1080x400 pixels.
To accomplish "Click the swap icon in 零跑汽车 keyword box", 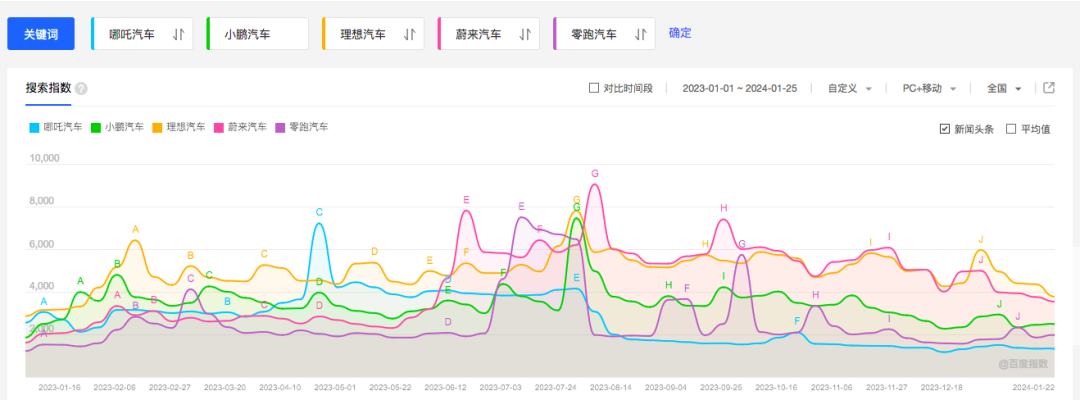I will tap(641, 34).
